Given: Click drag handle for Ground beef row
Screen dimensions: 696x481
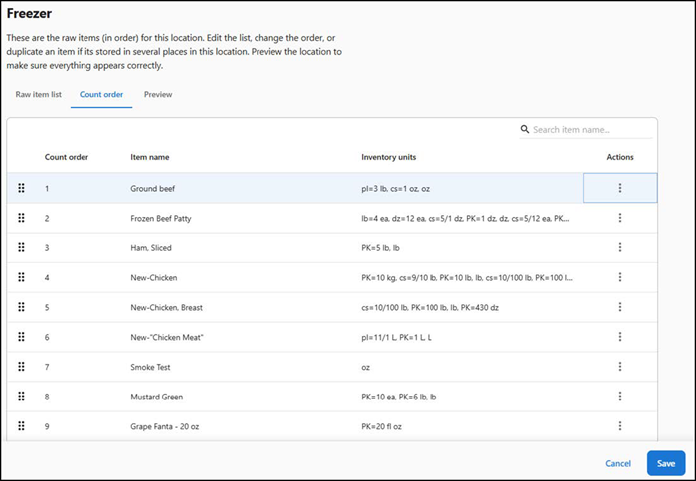Looking at the screenshot, I should [x=21, y=188].
